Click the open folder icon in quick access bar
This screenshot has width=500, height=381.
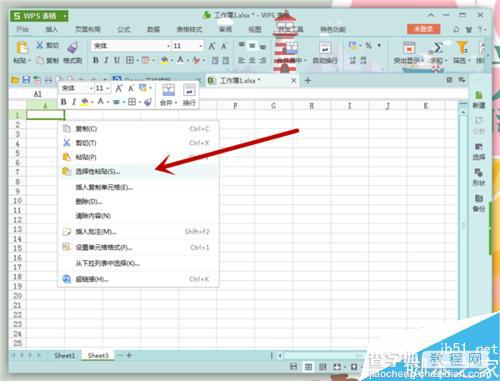15,80
